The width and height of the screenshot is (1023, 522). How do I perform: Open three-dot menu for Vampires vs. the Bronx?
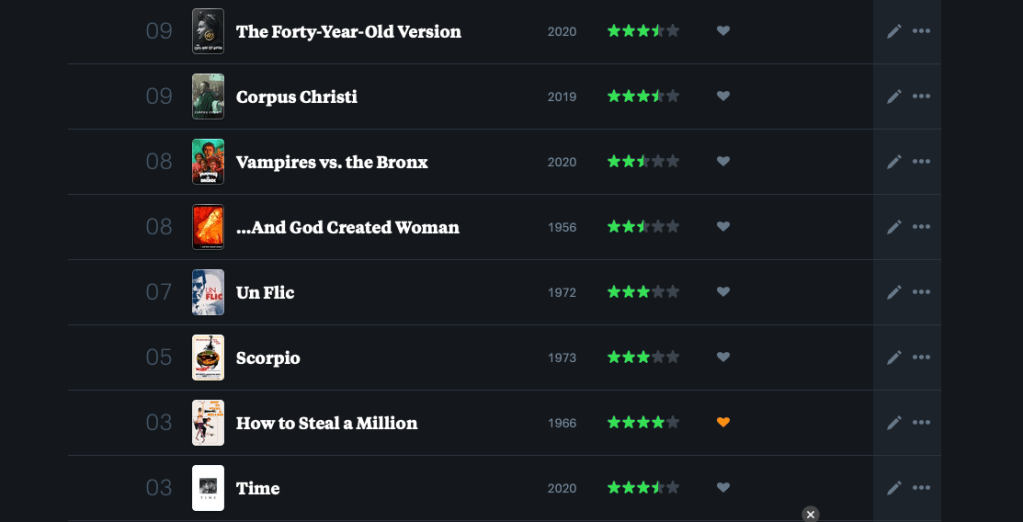click(x=921, y=161)
